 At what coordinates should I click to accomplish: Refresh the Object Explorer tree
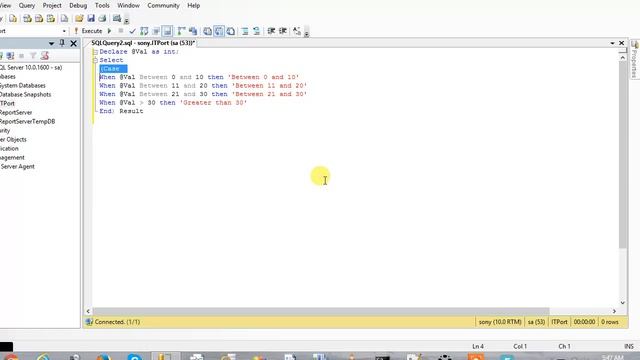pos(44,56)
